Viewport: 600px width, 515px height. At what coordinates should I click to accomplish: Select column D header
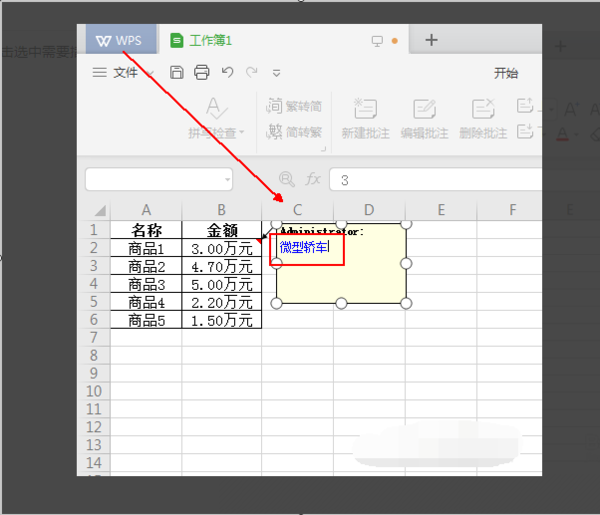pos(369,210)
